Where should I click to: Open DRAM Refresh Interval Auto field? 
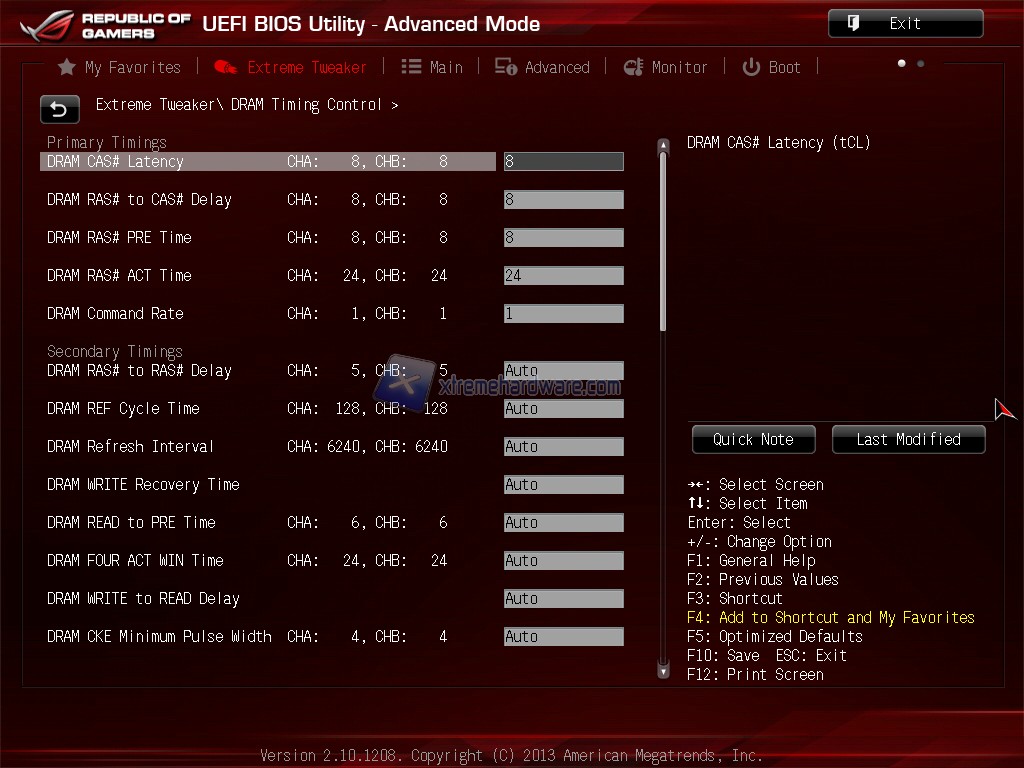563,446
